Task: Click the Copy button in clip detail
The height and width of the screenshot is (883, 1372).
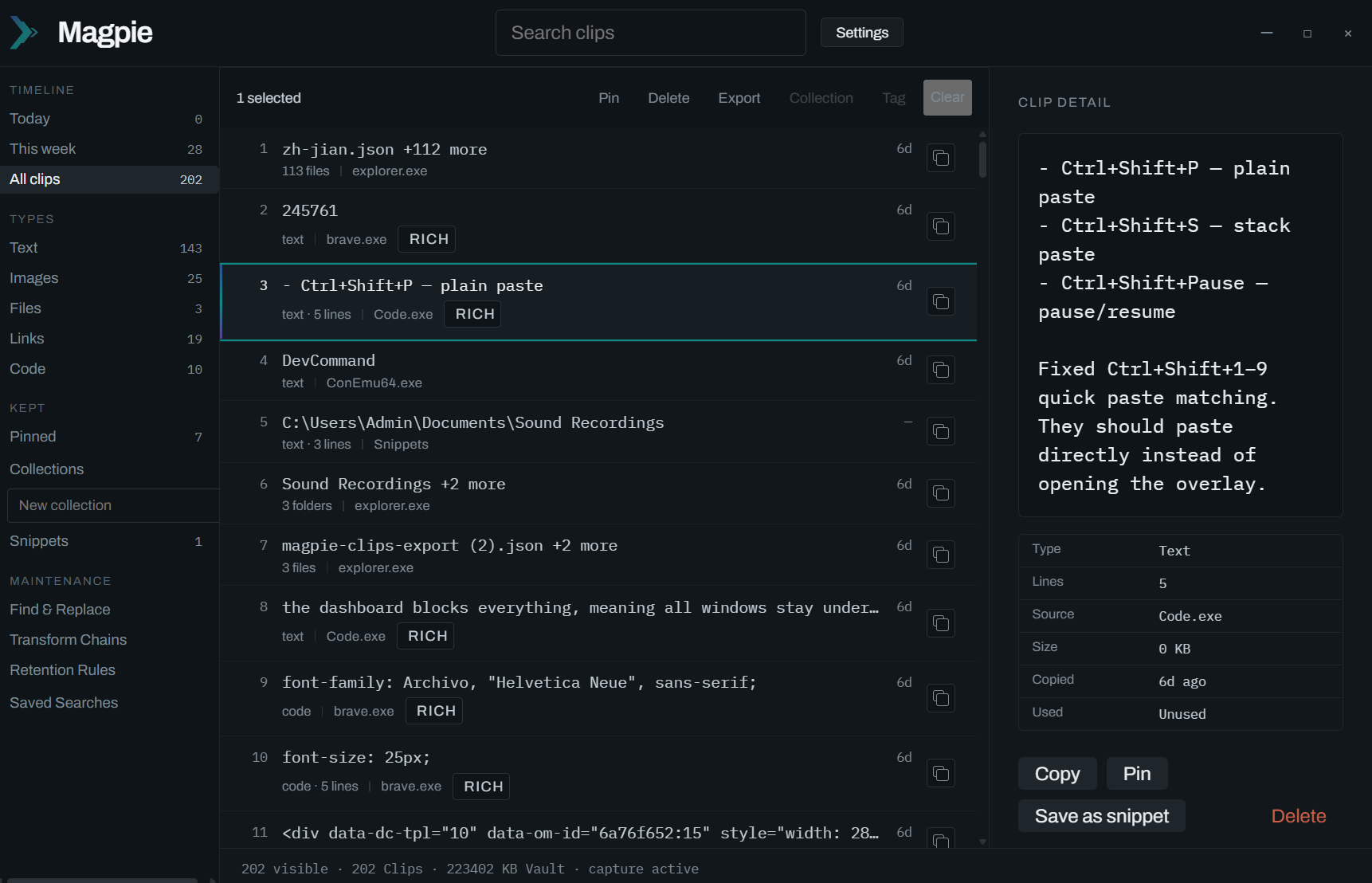Action: pos(1057,774)
